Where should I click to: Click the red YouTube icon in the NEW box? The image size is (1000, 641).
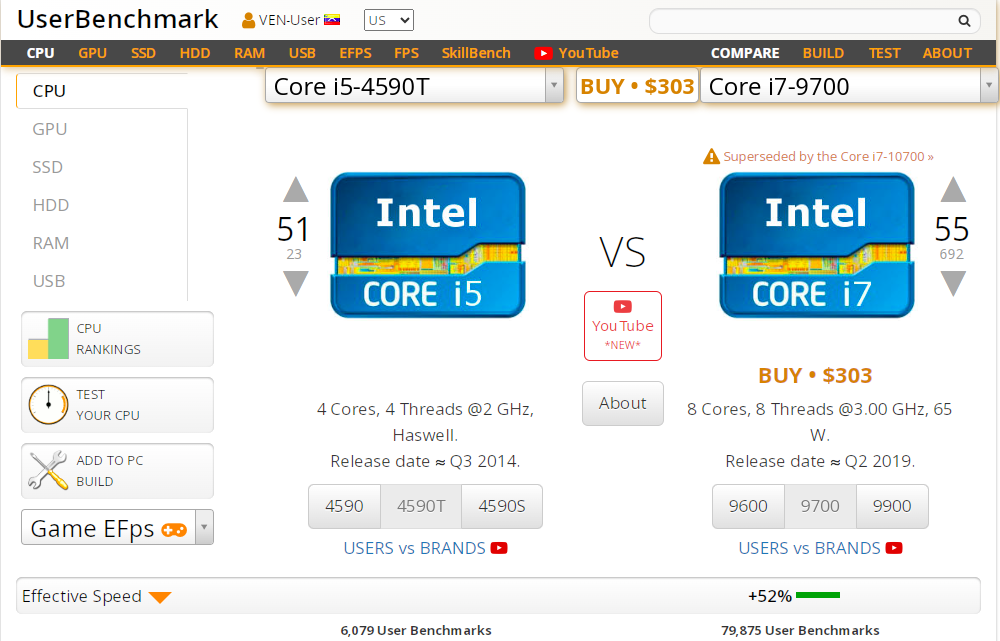622,306
